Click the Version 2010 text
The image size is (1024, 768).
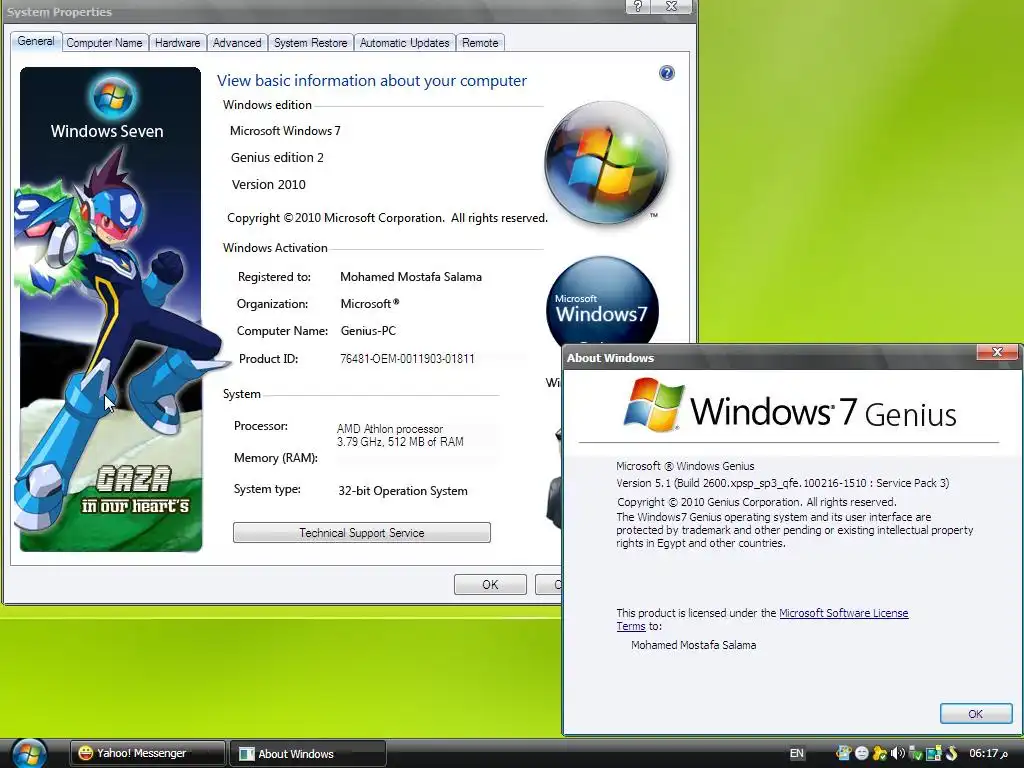tap(268, 185)
